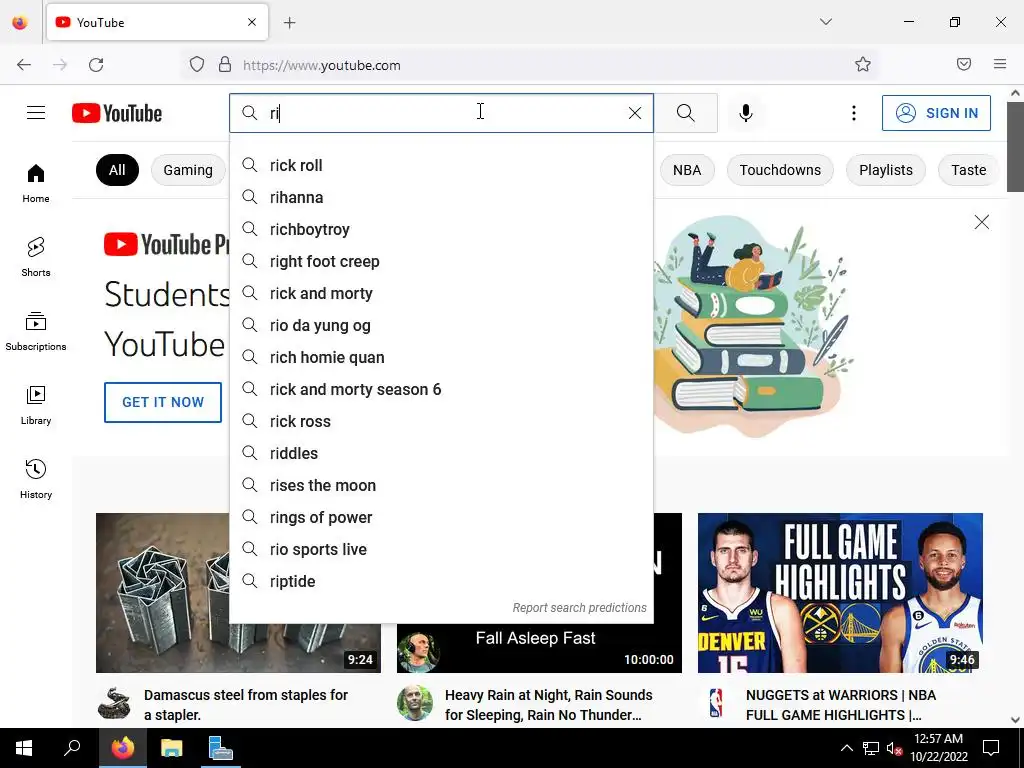The image size is (1024, 768).
Task: Pick the 'riptide' suggestion
Action: click(x=441, y=581)
